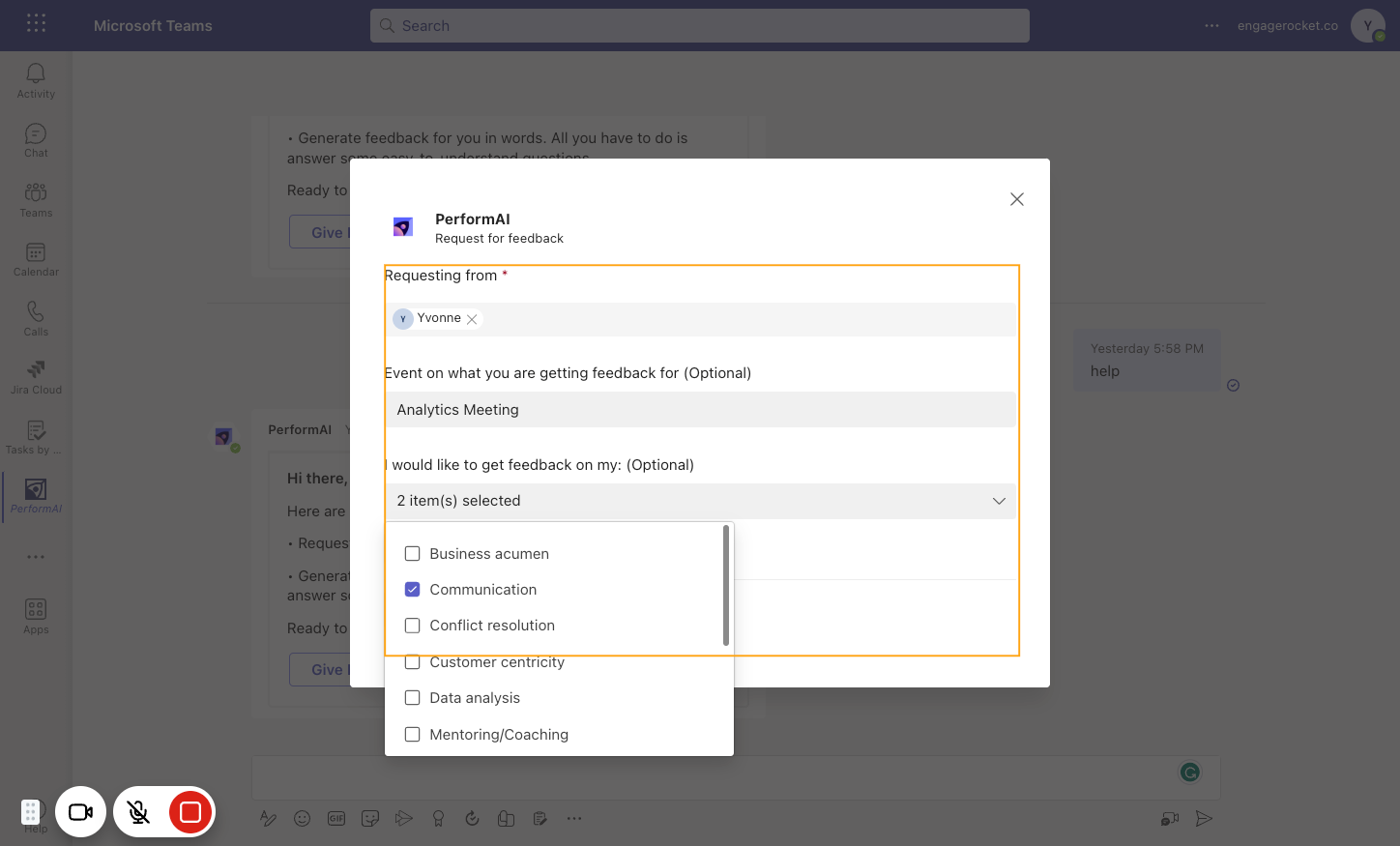Open the notes icon in compose toolbar
Image resolution: width=1400 pixels, height=846 pixels.
tap(540, 819)
